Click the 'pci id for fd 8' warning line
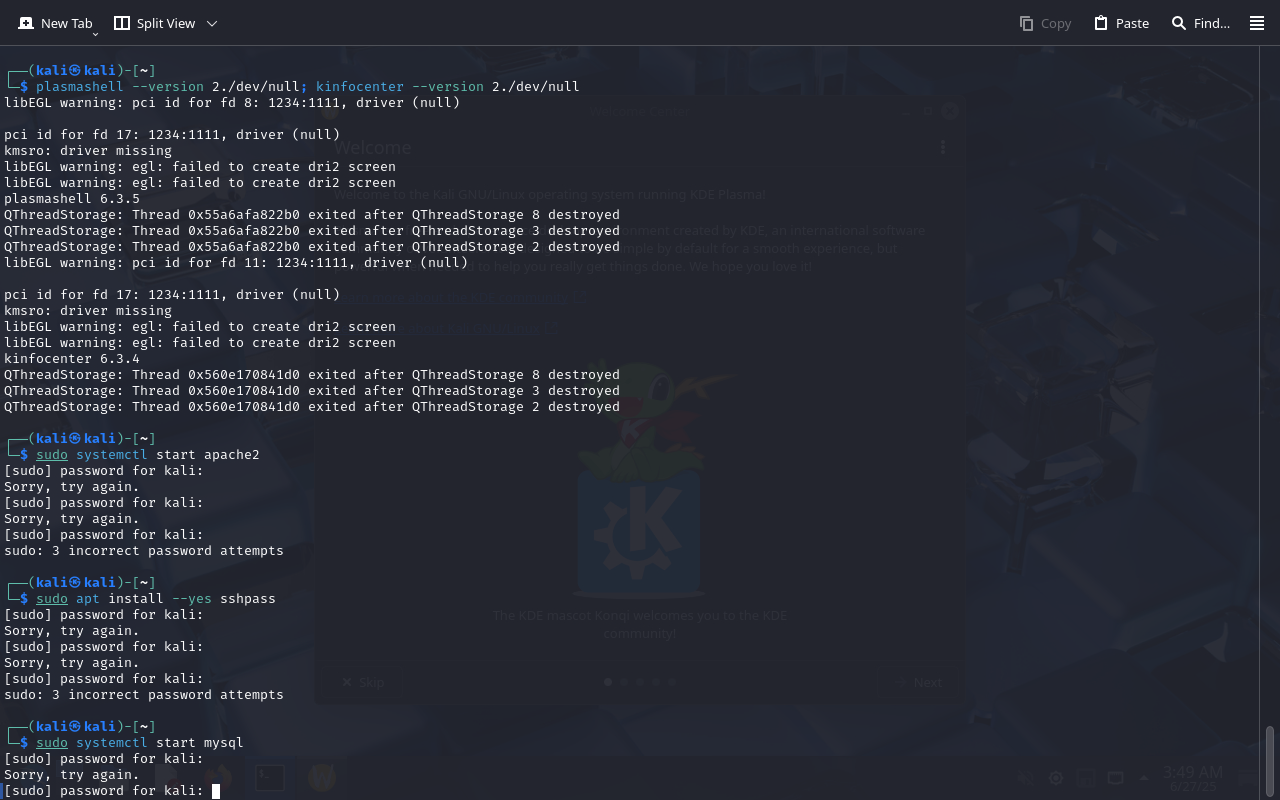The height and width of the screenshot is (800, 1280). [232, 103]
